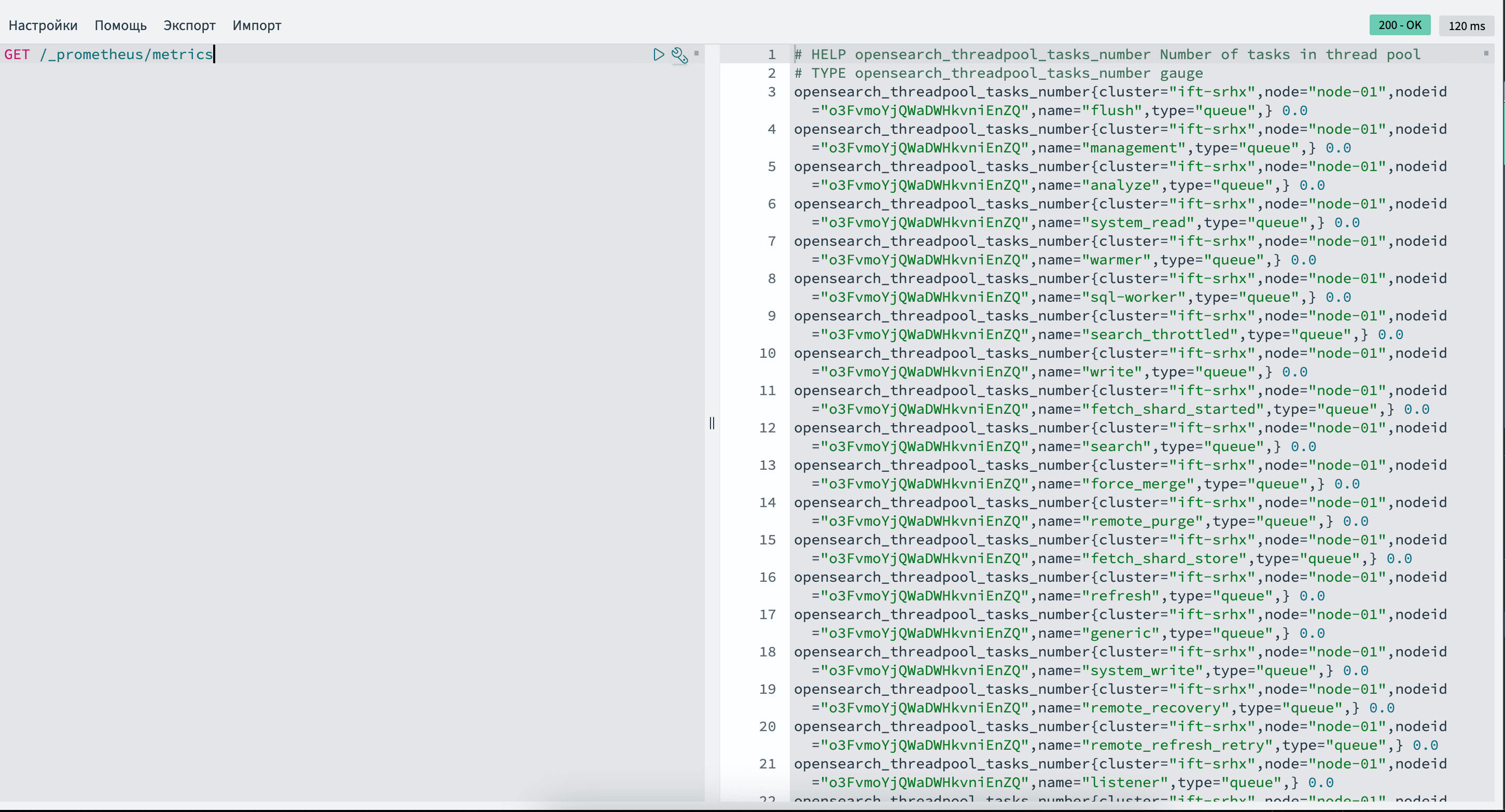
Task: Click the "management" name value in output
Action: (x=1134, y=148)
